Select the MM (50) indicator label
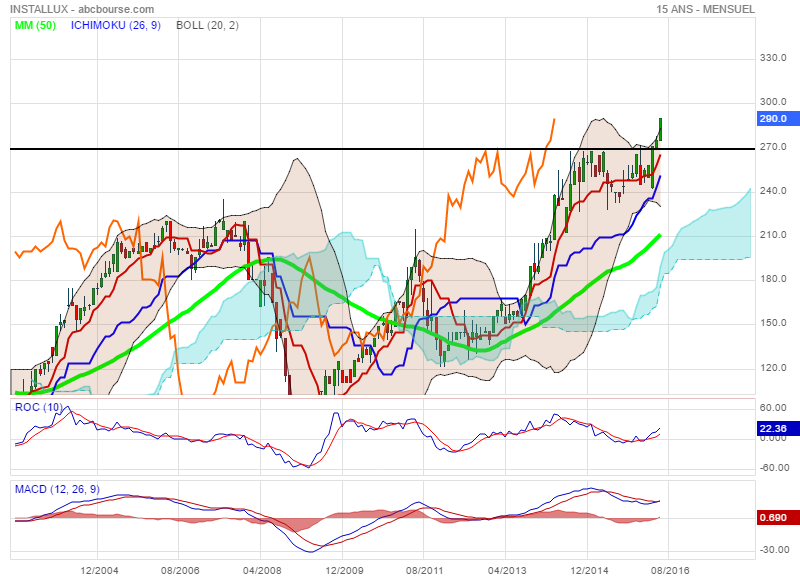The height and width of the screenshot is (580, 800). [35, 25]
